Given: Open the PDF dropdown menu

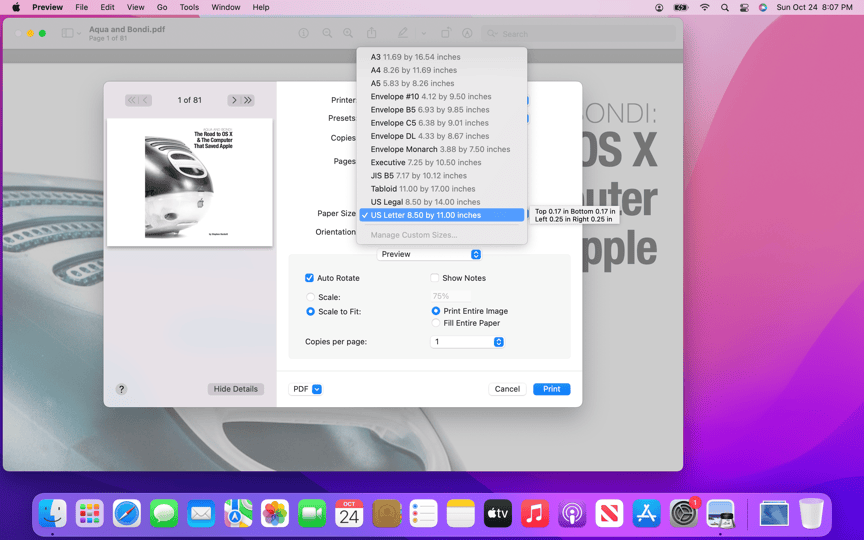Looking at the screenshot, I should click(305, 389).
